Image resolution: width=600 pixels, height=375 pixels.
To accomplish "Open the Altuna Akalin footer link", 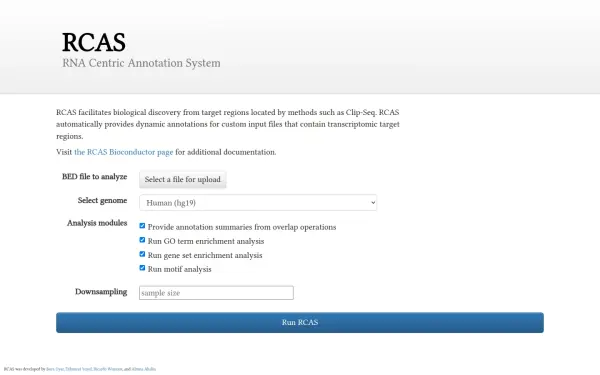I will click(144, 369).
